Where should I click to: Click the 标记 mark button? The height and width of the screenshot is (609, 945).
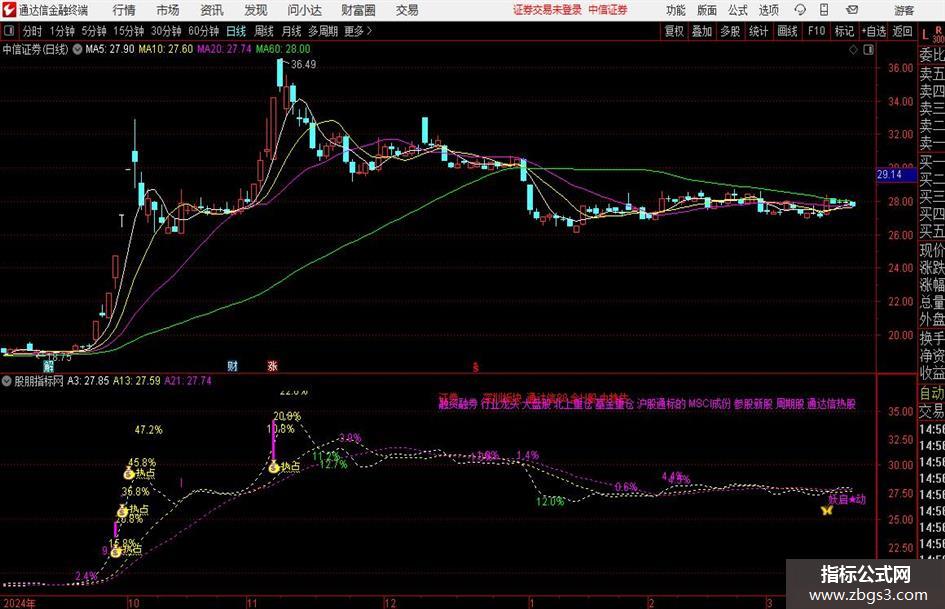(x=844, y=31)
